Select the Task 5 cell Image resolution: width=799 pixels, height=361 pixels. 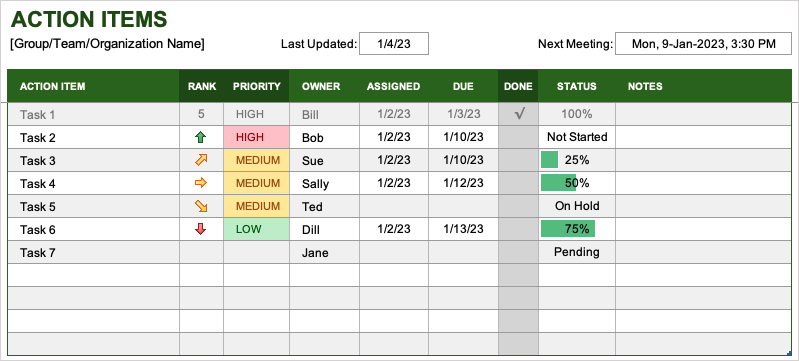point(93,206)
